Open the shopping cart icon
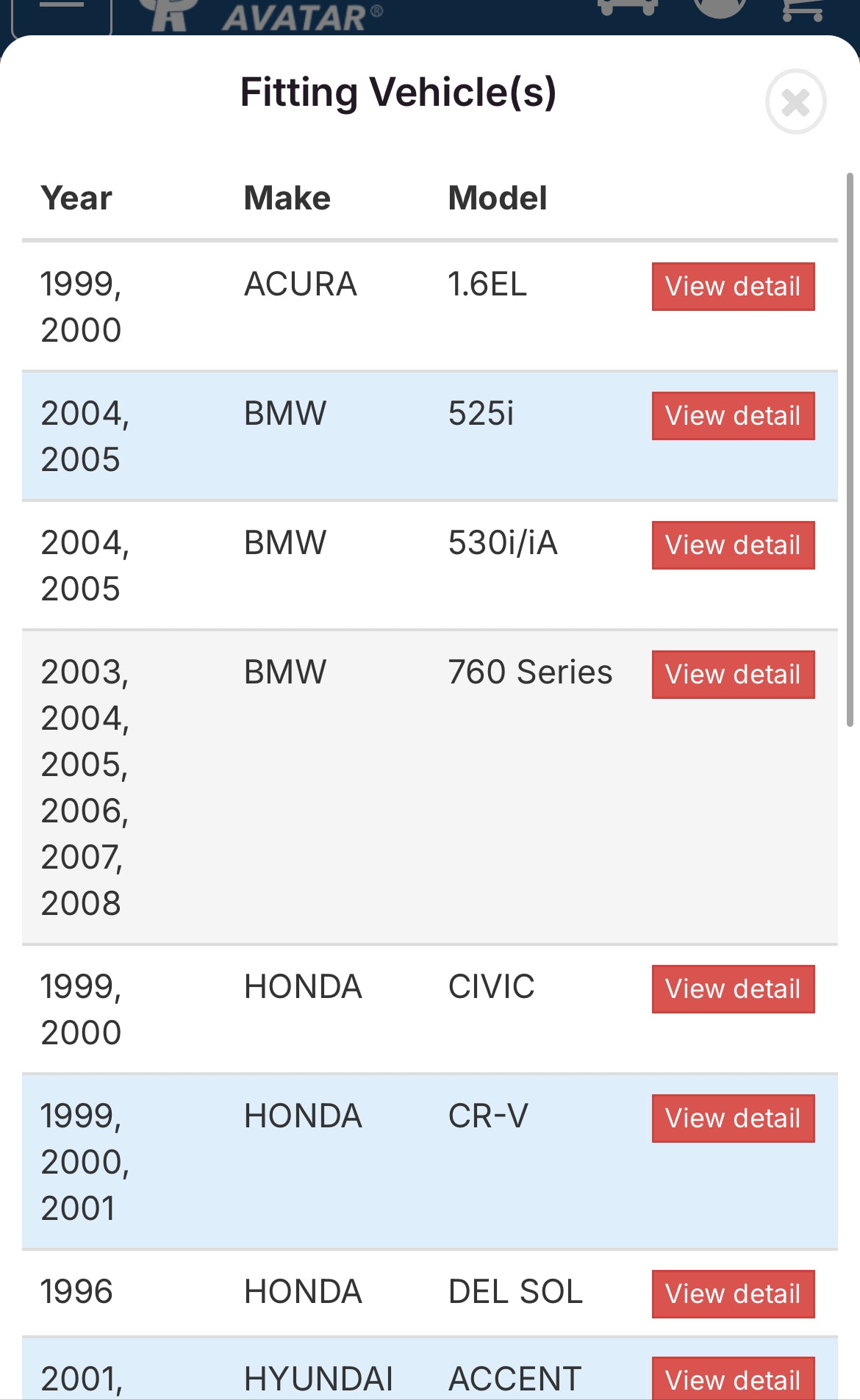The height and width of the screenshot is (1400, 860). coord(803,9)
